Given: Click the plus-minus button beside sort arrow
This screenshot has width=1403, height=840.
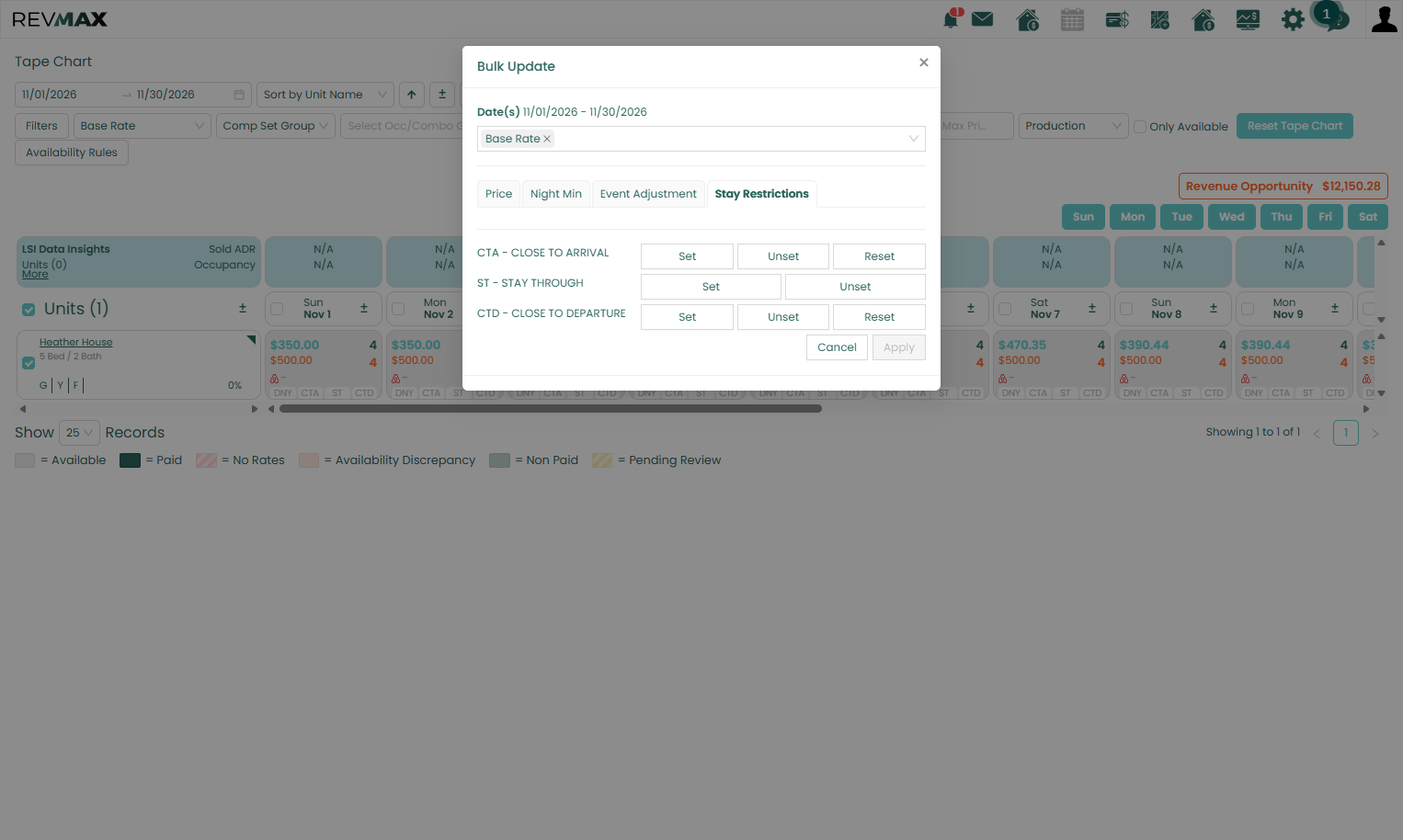Looking at the screenshot, I should click(442, 95).
